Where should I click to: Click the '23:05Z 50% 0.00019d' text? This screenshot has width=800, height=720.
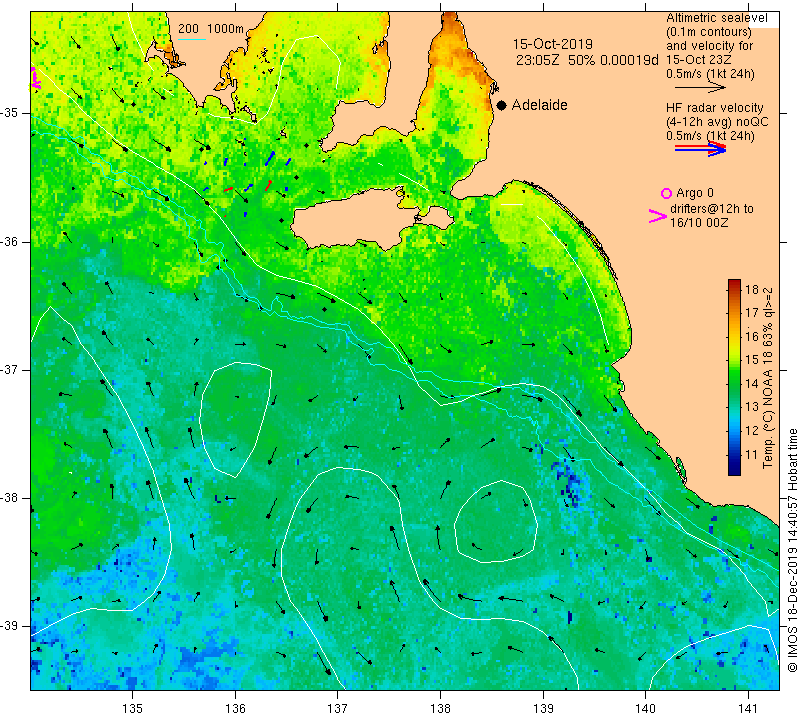point(587,60)
